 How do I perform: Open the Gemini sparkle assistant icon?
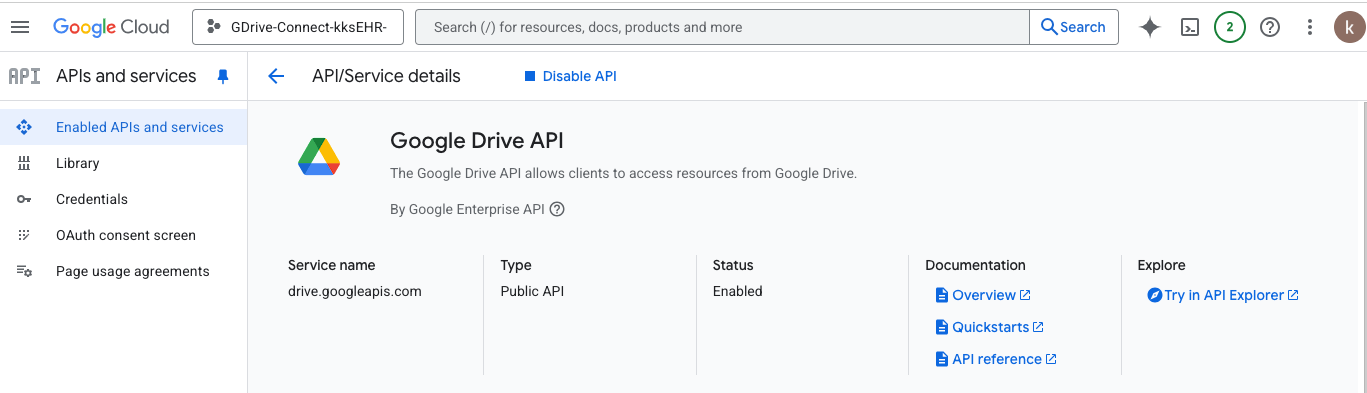pos(1150,27)
